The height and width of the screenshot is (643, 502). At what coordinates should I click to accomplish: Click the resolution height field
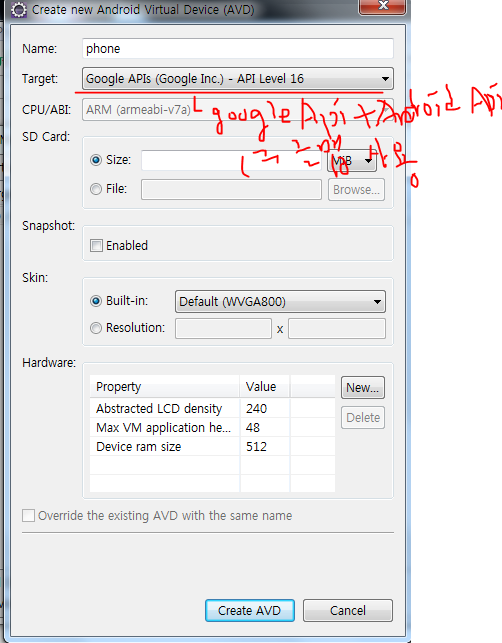click(337, 328)
